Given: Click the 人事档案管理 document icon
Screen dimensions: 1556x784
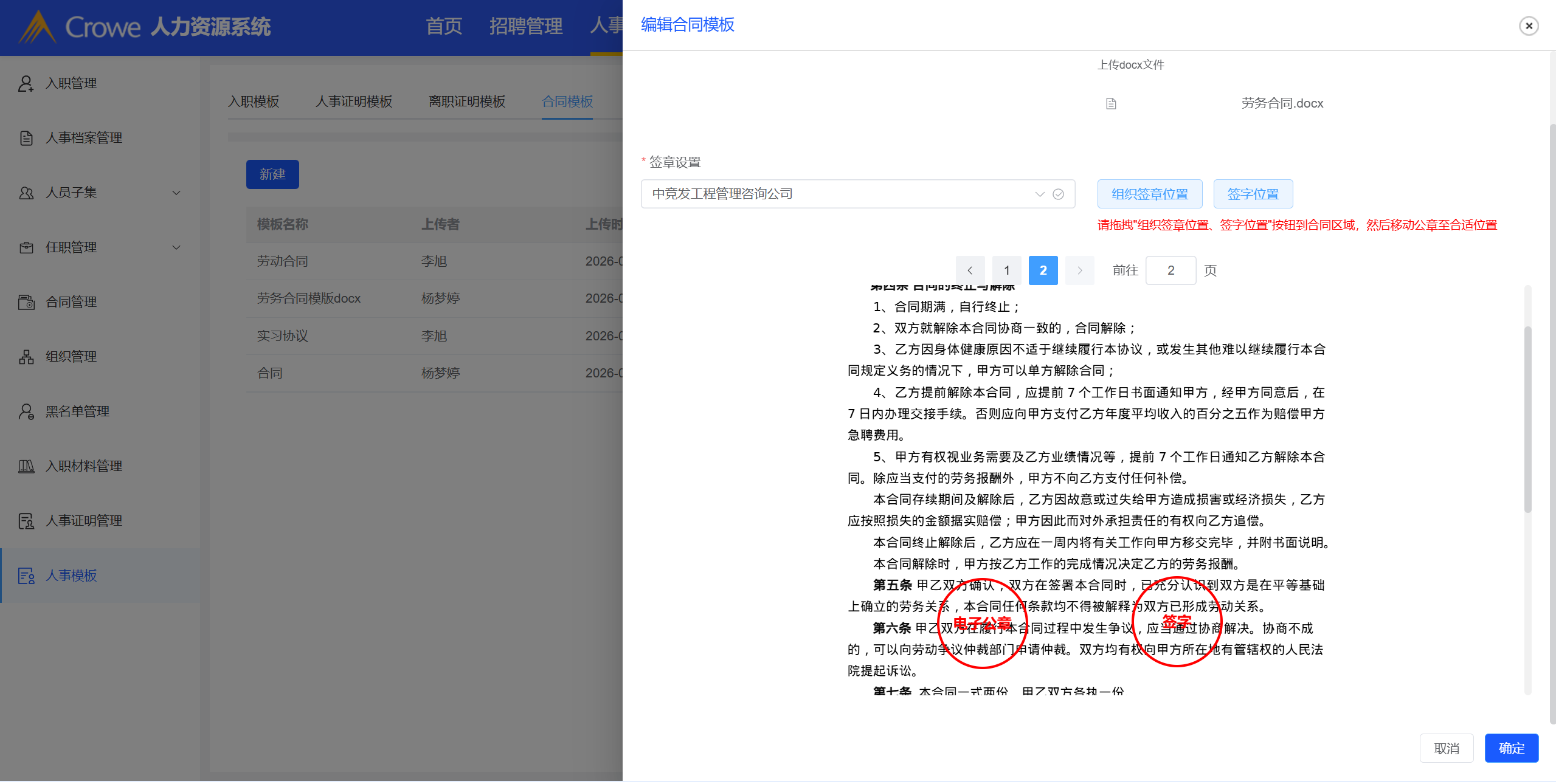Looking at the screenshot, I should pos(26,138).
